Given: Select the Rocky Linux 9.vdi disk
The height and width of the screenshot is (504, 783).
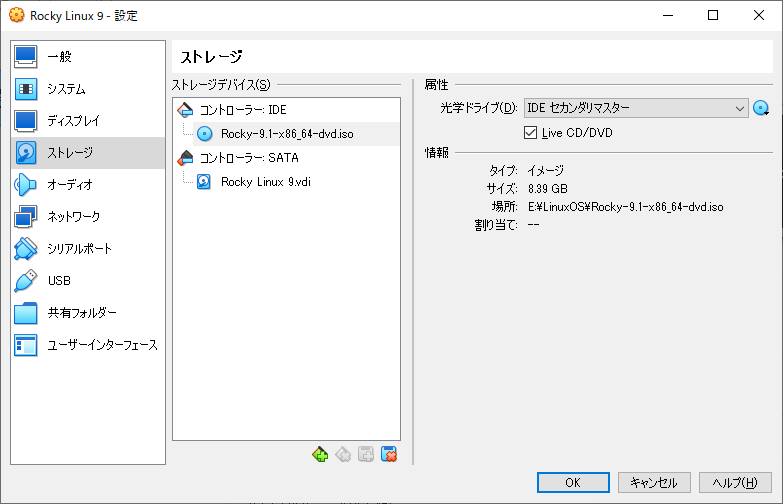Looking at the screenshot, I should pos(265,181).
